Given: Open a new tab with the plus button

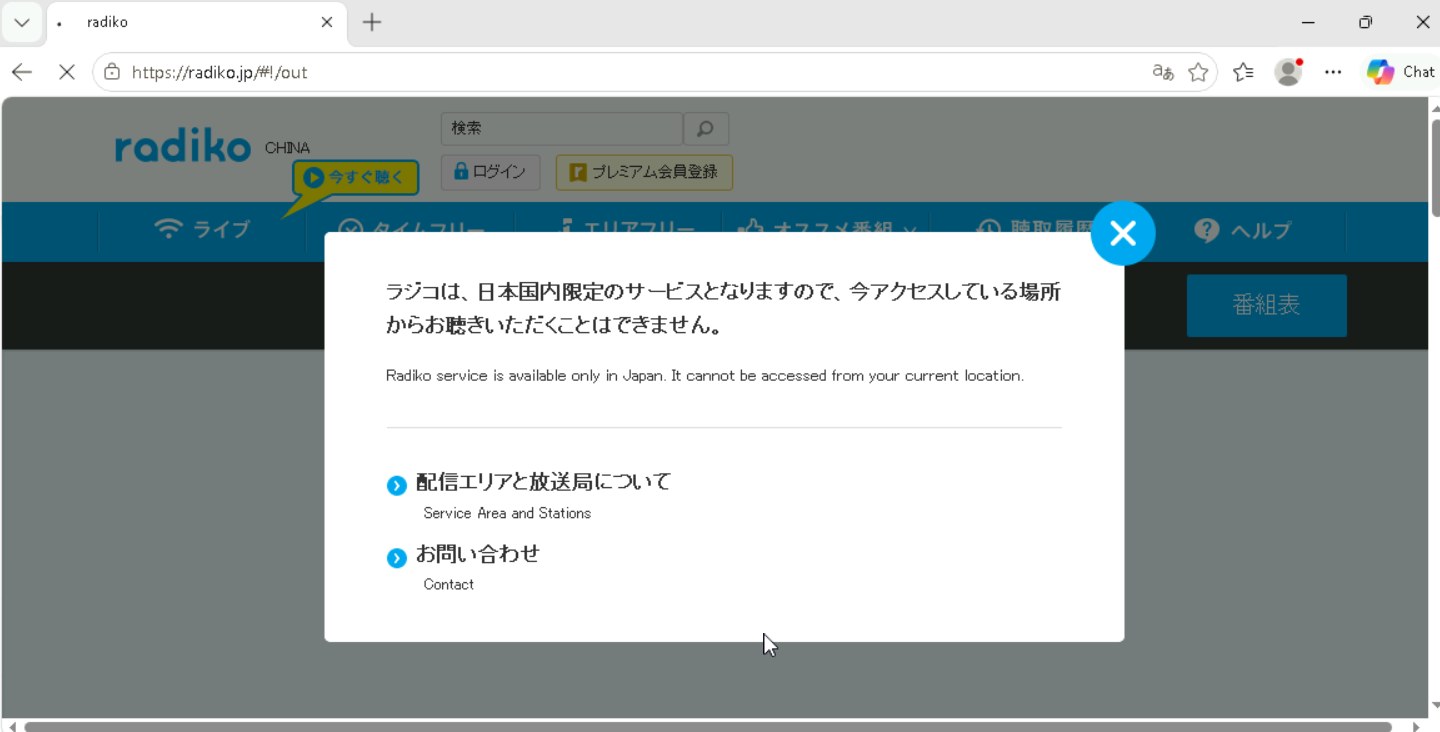Looking at the screenshot, I should pos(372,22).
